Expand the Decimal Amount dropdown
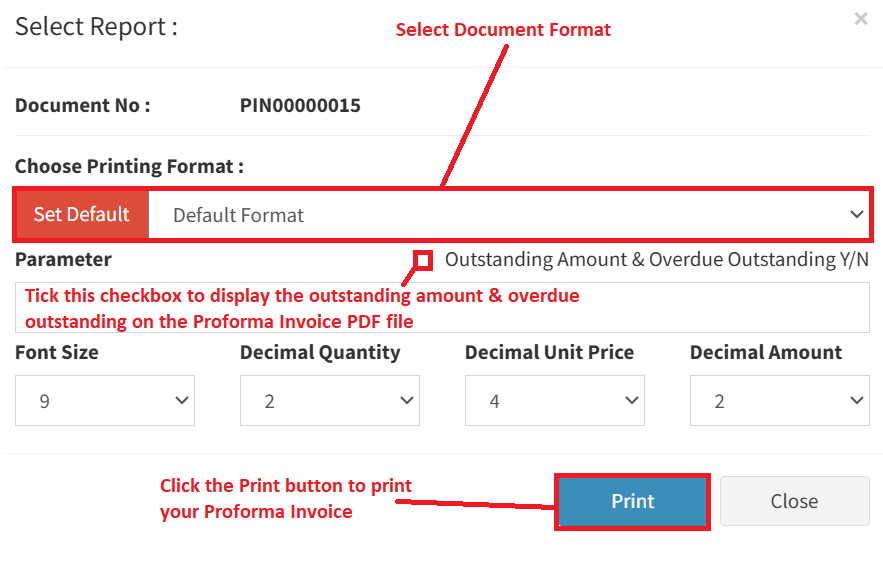883x566 pixels. (x=779, y=401)
